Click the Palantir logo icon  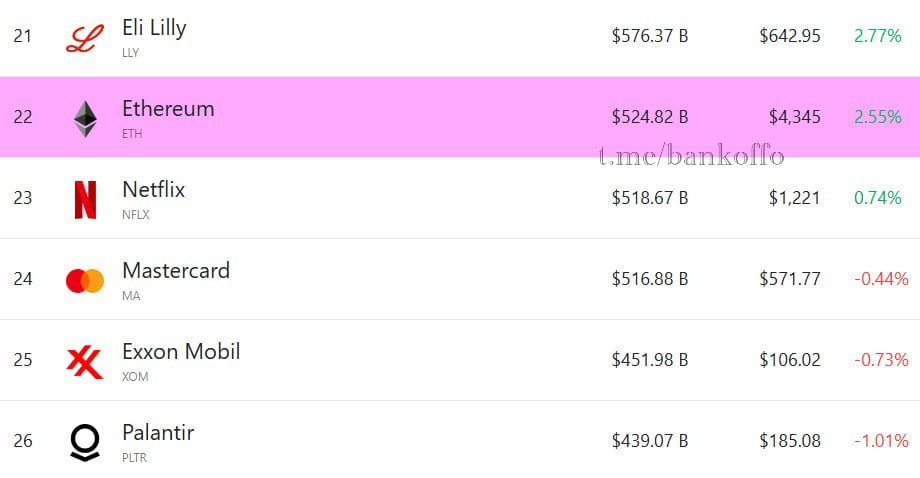pos(85,442)
